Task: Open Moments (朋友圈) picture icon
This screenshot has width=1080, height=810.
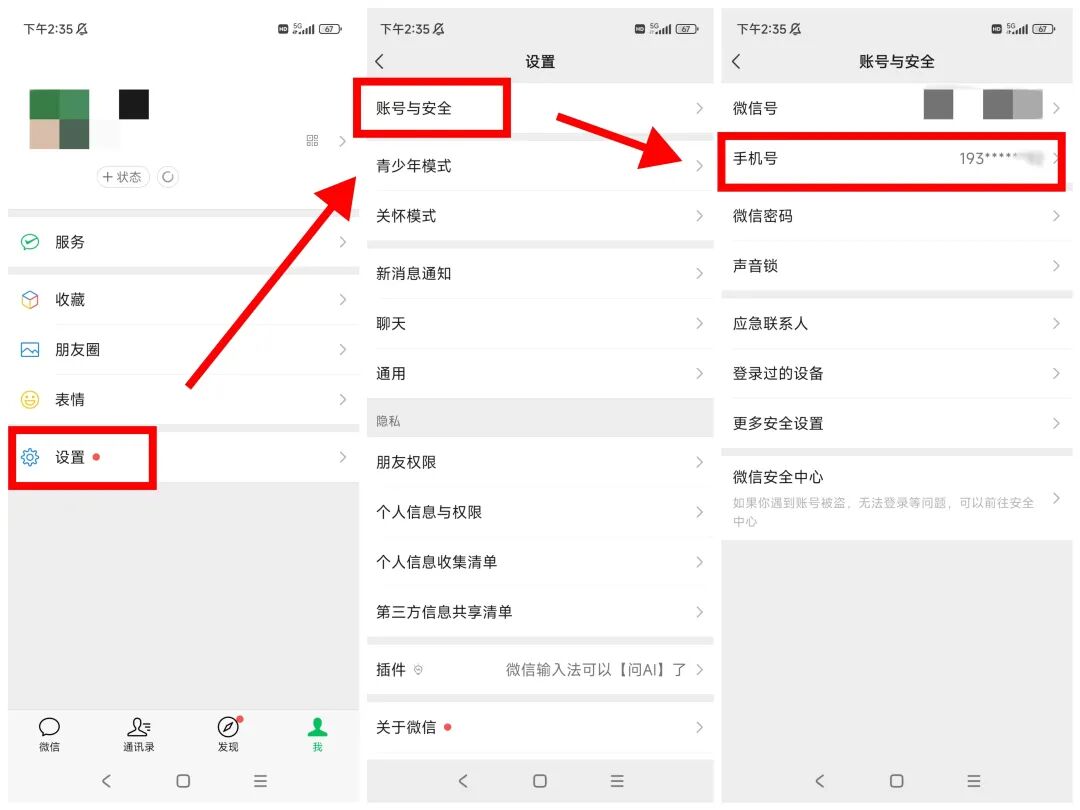Action: 29,349
